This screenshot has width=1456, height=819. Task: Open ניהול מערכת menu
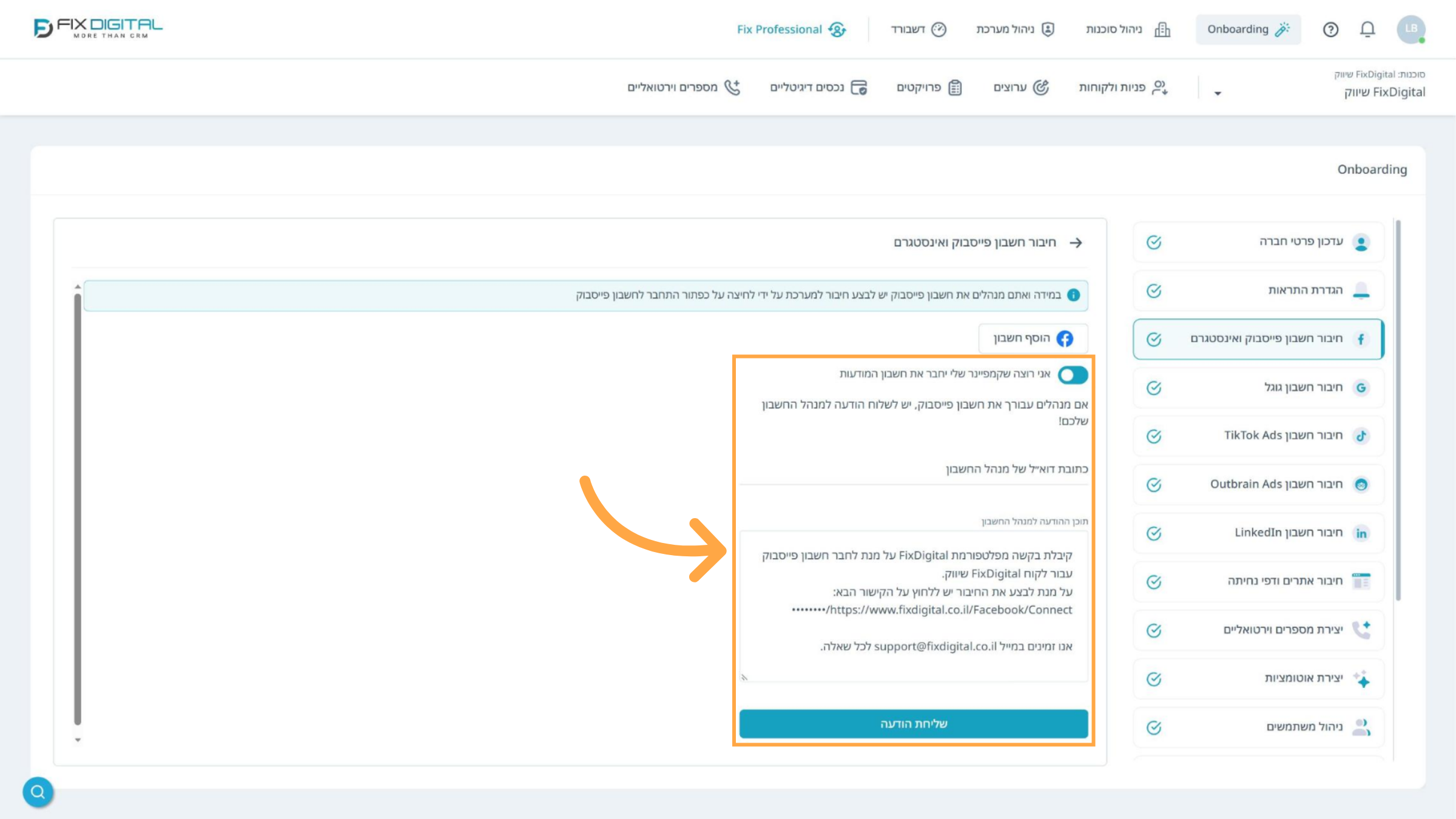1016,29
